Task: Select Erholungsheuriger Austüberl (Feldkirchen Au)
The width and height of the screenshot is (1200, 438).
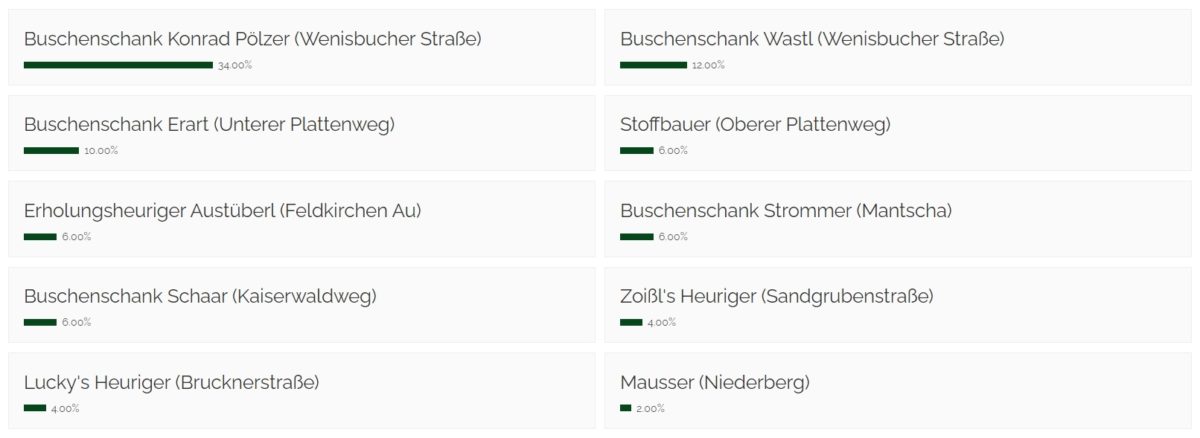Action: point(301,220)
